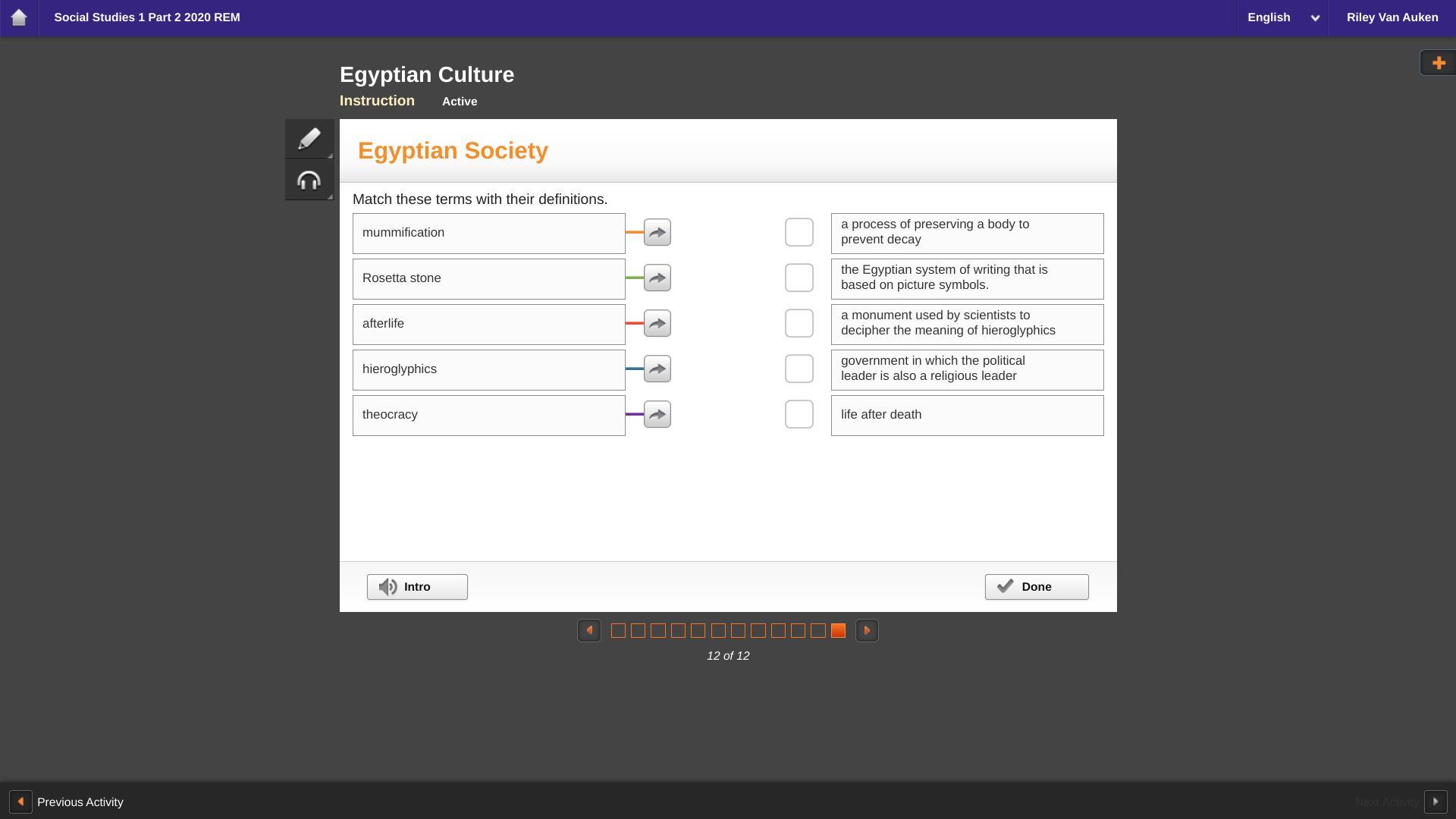Play the Intro audio
The width and height of the screenshot is (1456, 819).
coord(417,587)
